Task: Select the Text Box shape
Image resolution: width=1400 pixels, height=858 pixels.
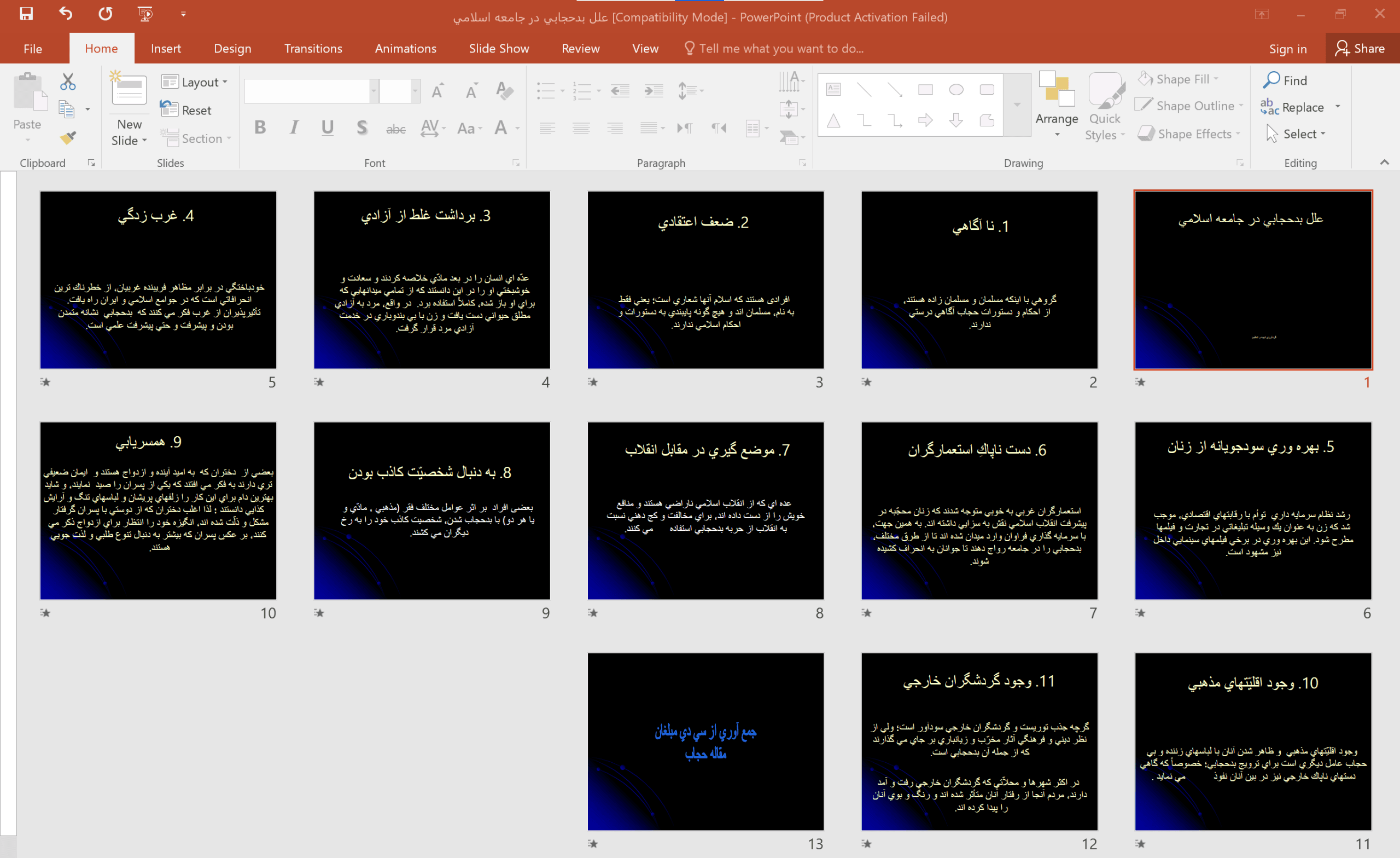Action: click(833, 89)
